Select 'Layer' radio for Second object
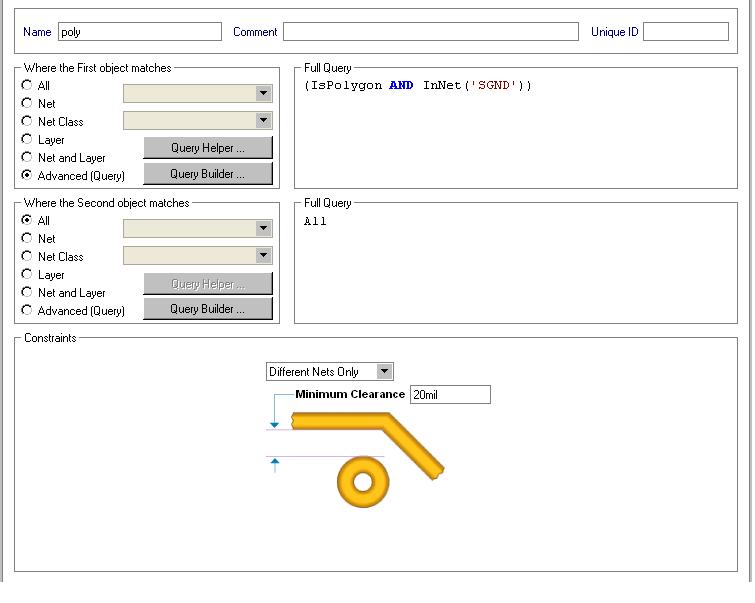Image resolution: width=755 pixels, height=603 pixels. pyautogui.click(x=27, y=274)
